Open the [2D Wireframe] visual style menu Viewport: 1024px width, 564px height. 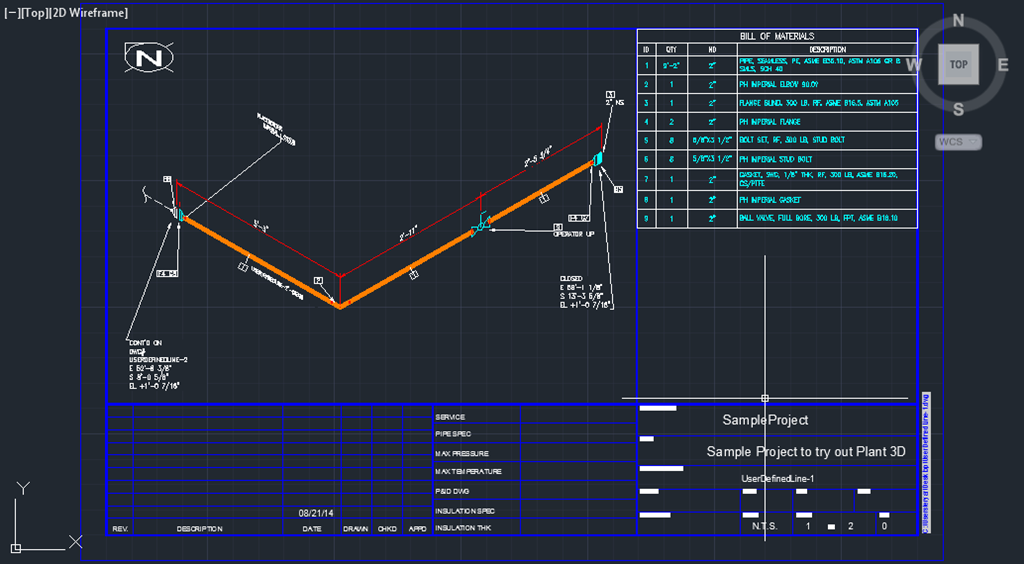(x=91, y=13)
